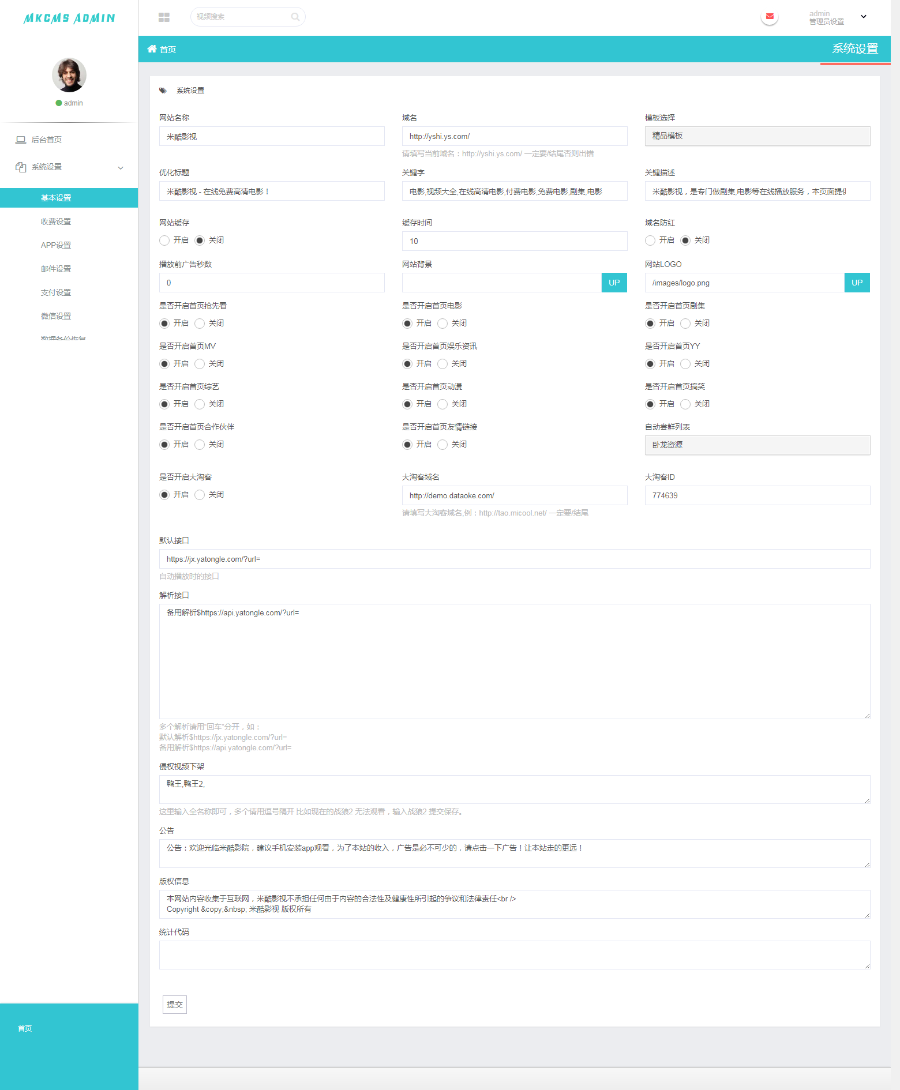Click the magnifier icon in the search box
This screenshot has height=1090, width=900.
[295, 17]
